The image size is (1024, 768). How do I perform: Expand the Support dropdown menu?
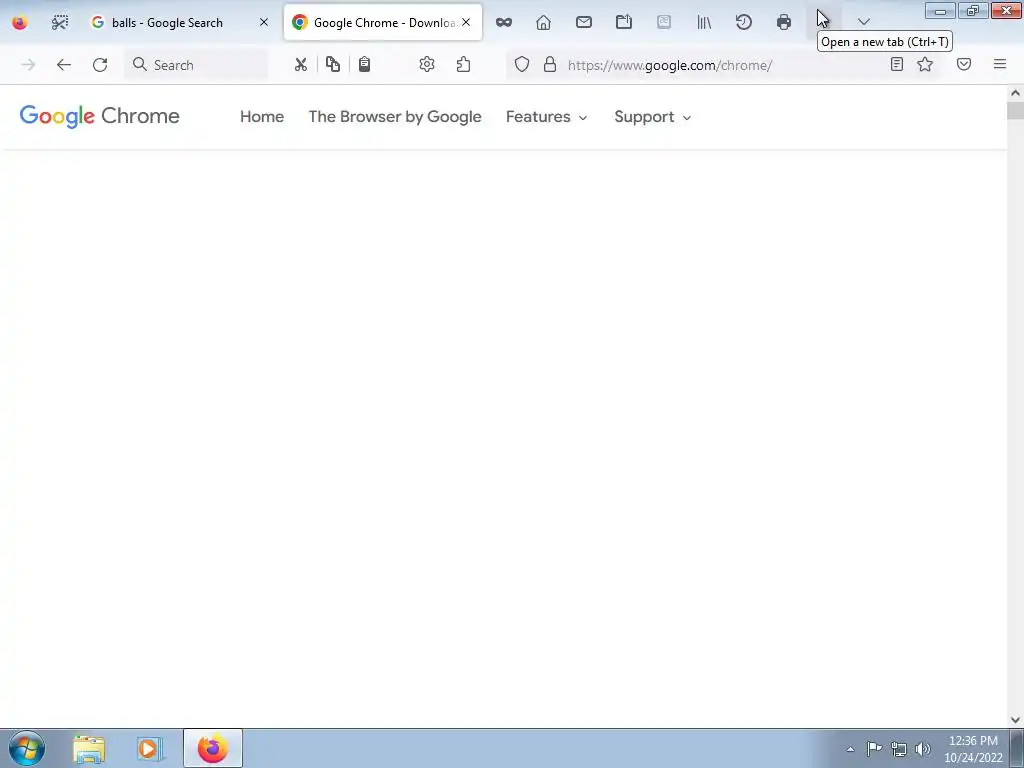pyautogui.click(x=652, y=117)
